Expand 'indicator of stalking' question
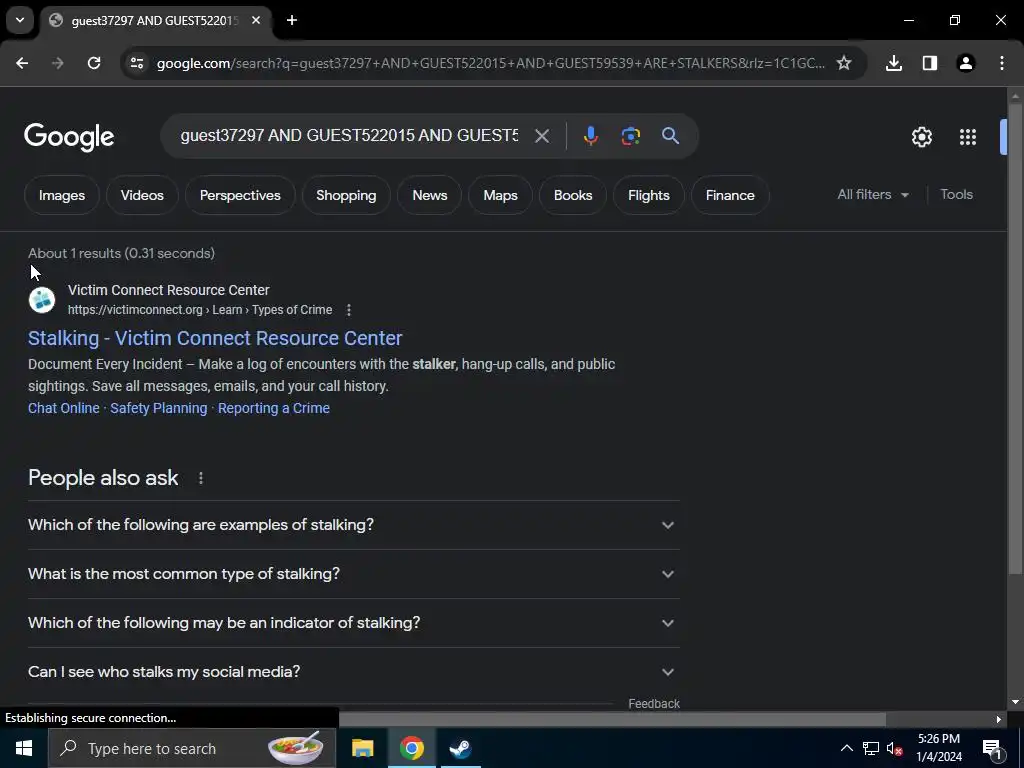The height and width of the screenshot is (768, 1024). tap(353, 623)
